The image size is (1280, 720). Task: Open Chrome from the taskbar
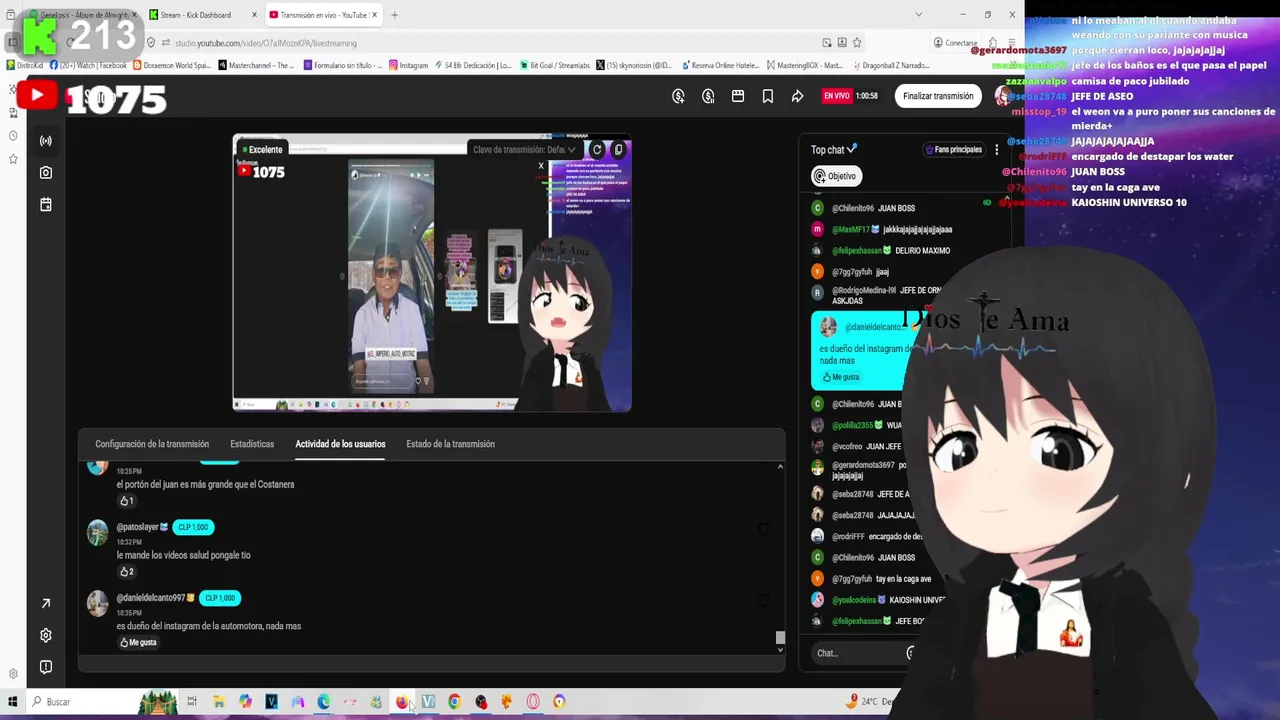pyautogui.click(x=454, y=702)
